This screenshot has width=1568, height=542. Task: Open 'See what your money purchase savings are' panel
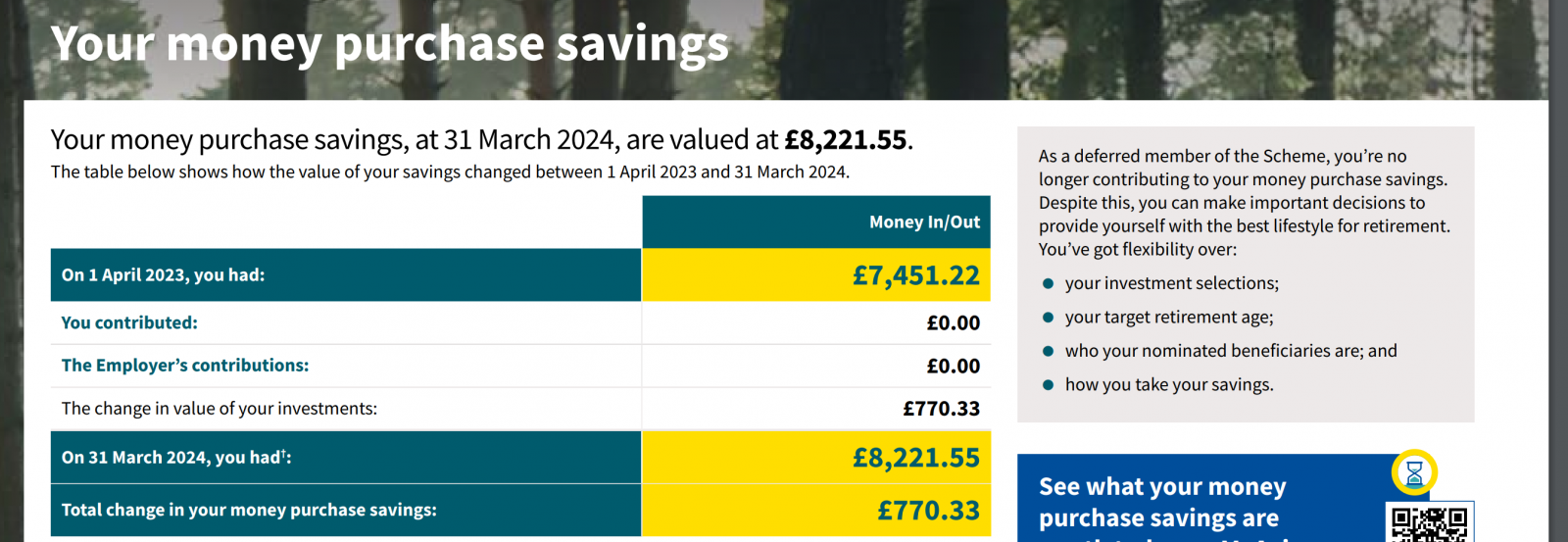[x=1246, y=498]
